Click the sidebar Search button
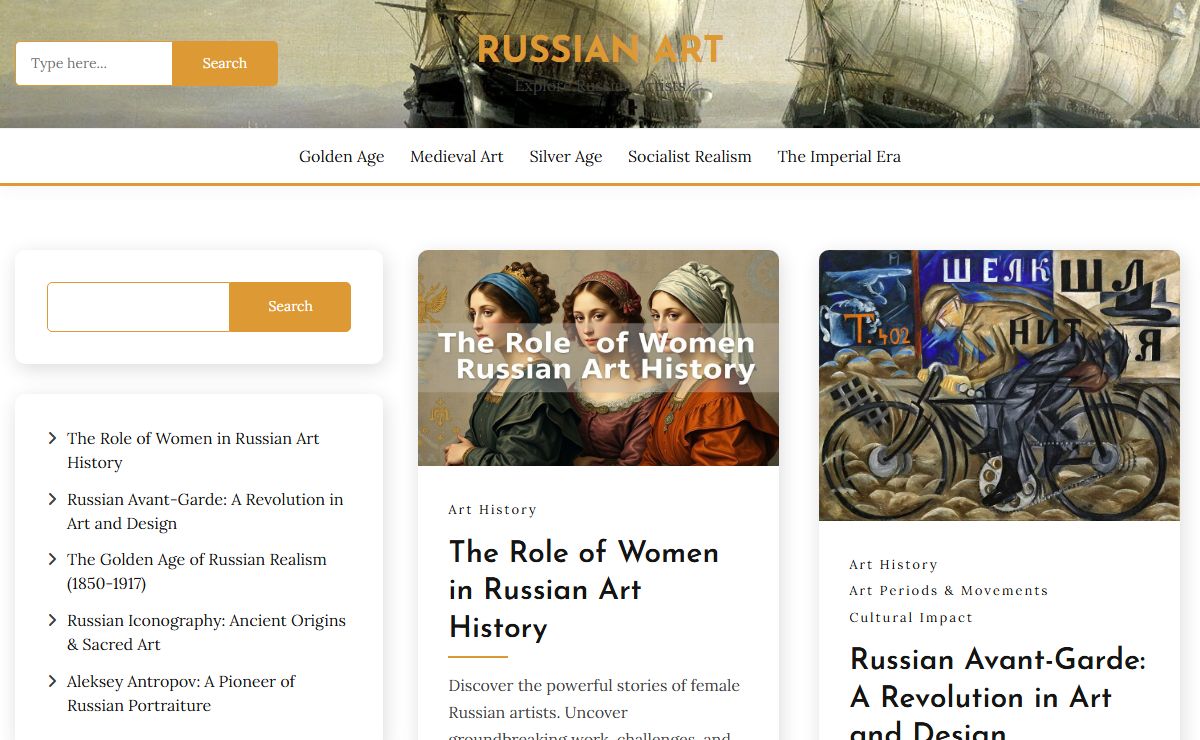This screenshot has height=740, width=1200. click(x=290, y=307)
